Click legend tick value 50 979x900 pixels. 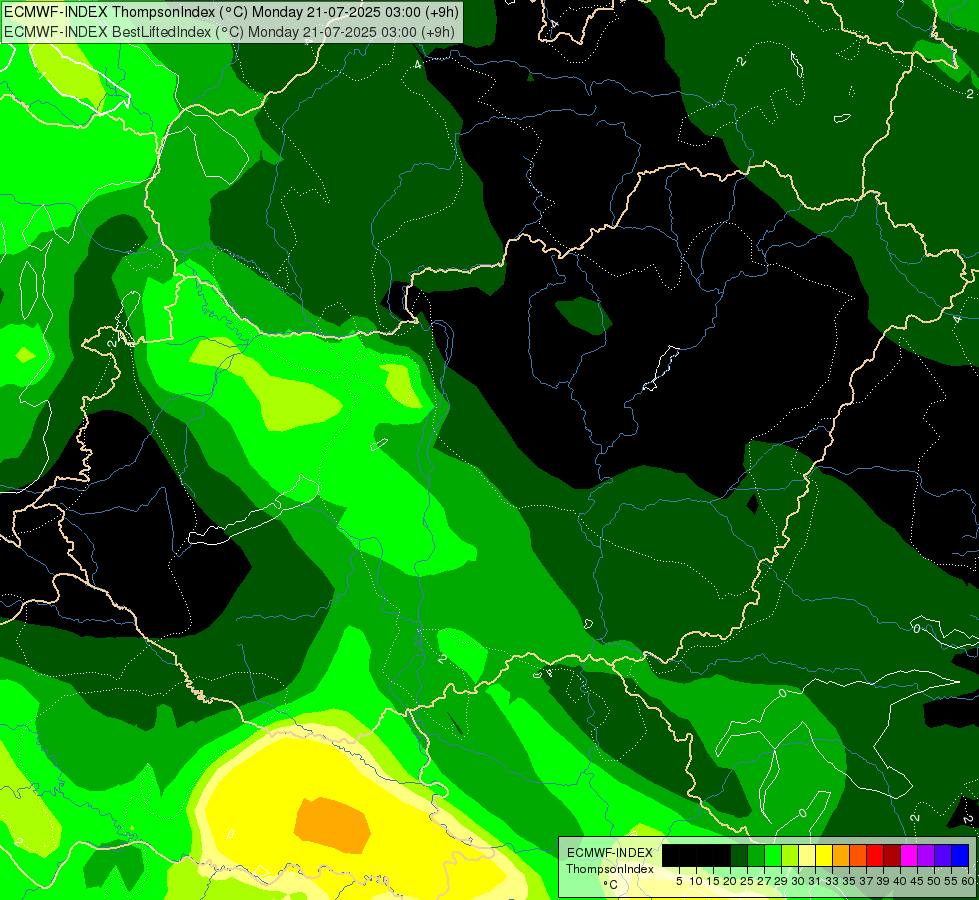point(934,881)
